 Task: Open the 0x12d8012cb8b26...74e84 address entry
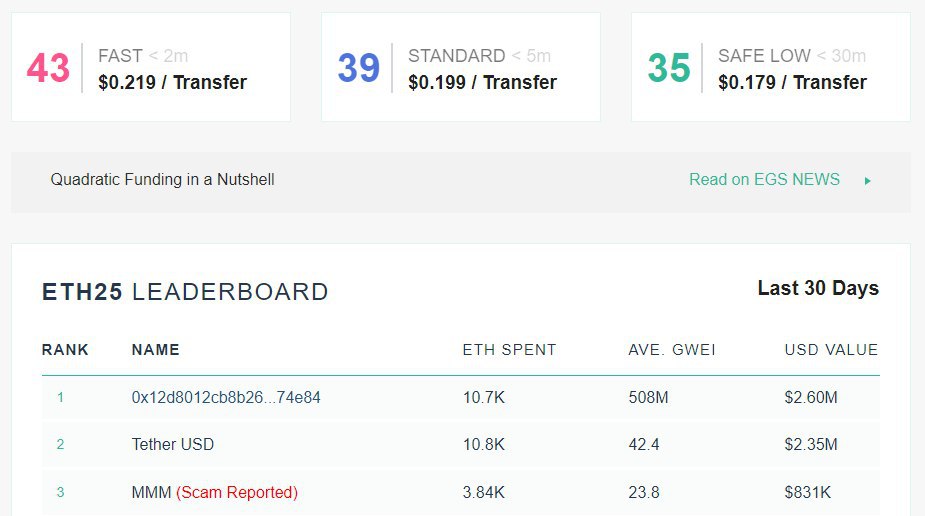[226, 397]
